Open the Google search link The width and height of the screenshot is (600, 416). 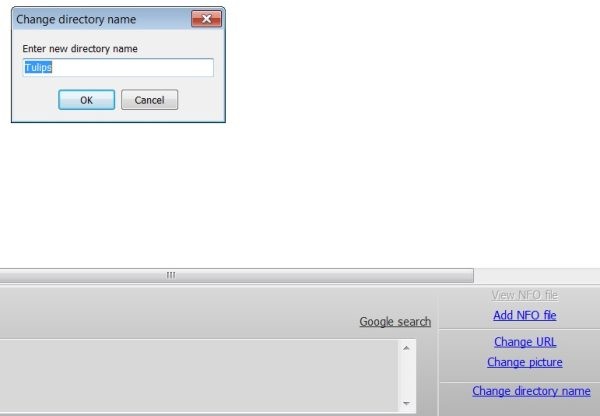click(395, 322)
